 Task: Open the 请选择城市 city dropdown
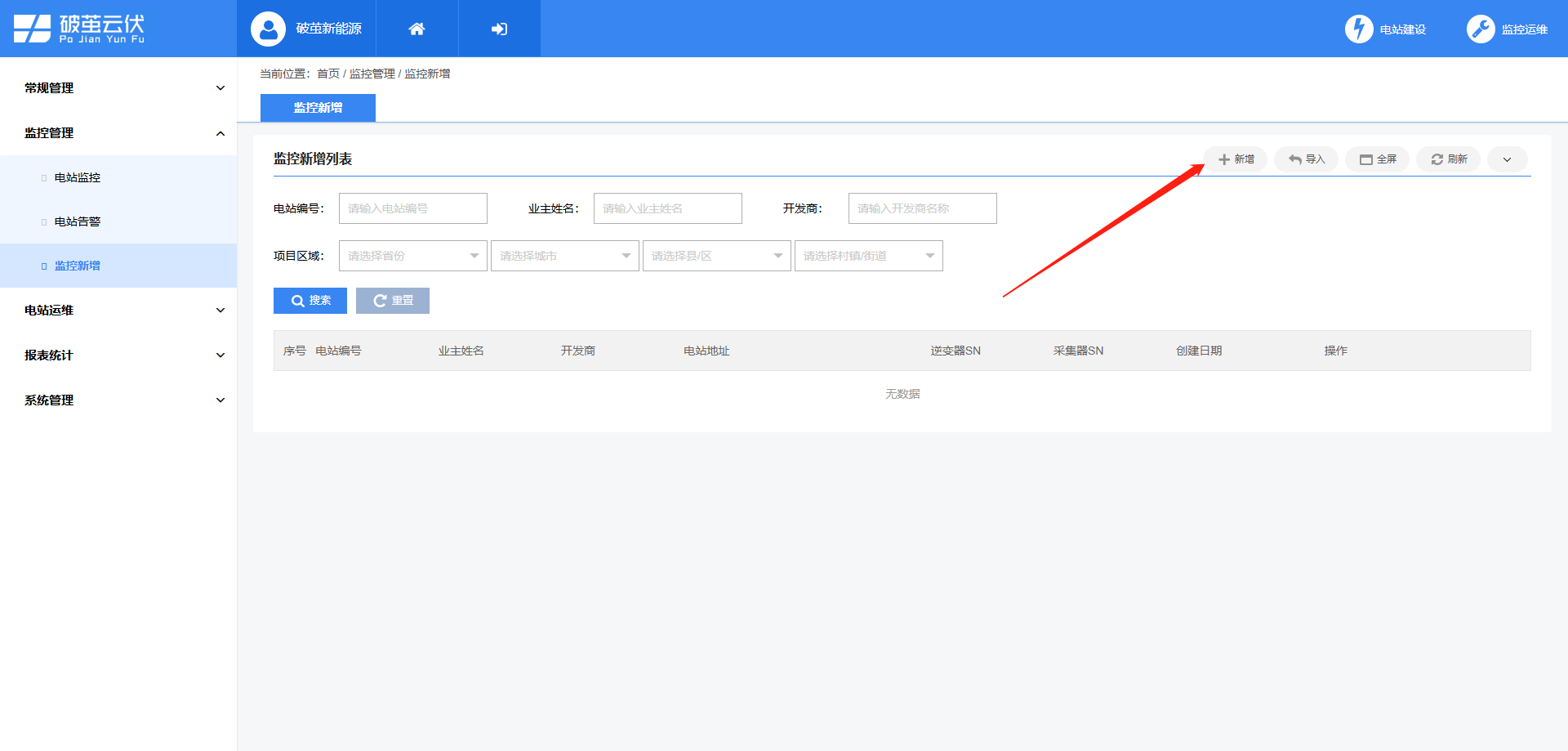[x=564, y=255]
